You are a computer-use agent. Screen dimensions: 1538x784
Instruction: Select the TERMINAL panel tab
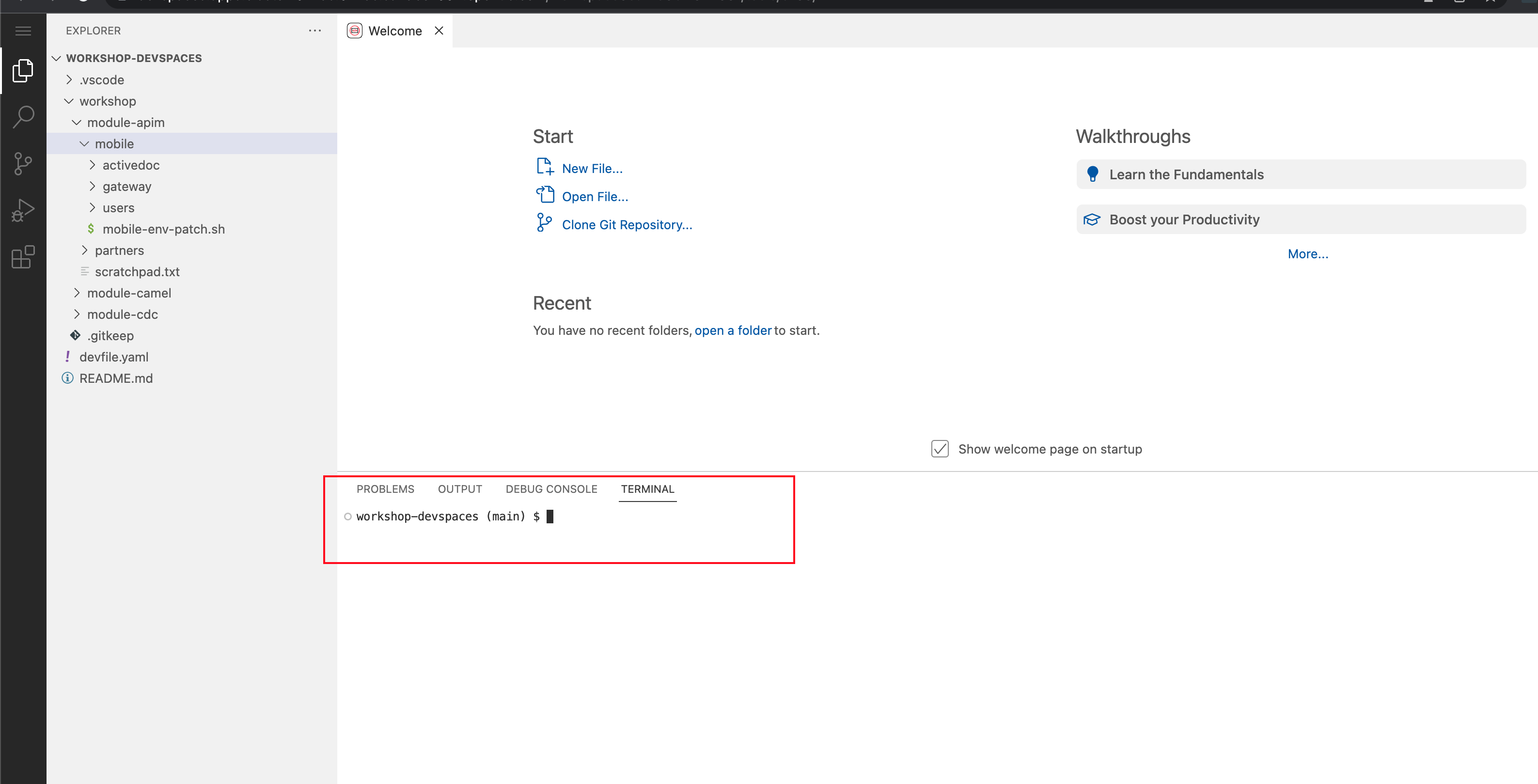[647, 489]
